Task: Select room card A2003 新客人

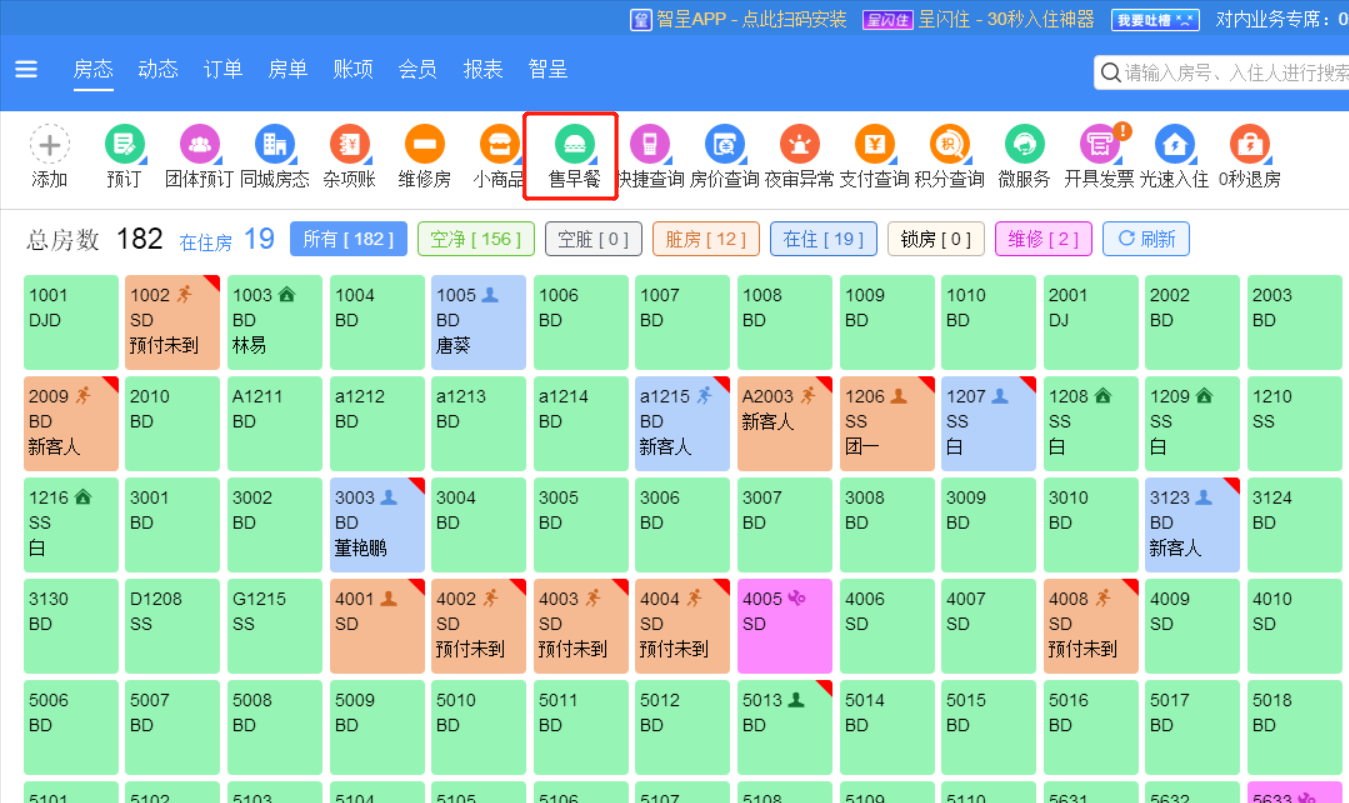Action: coord(784,424)
